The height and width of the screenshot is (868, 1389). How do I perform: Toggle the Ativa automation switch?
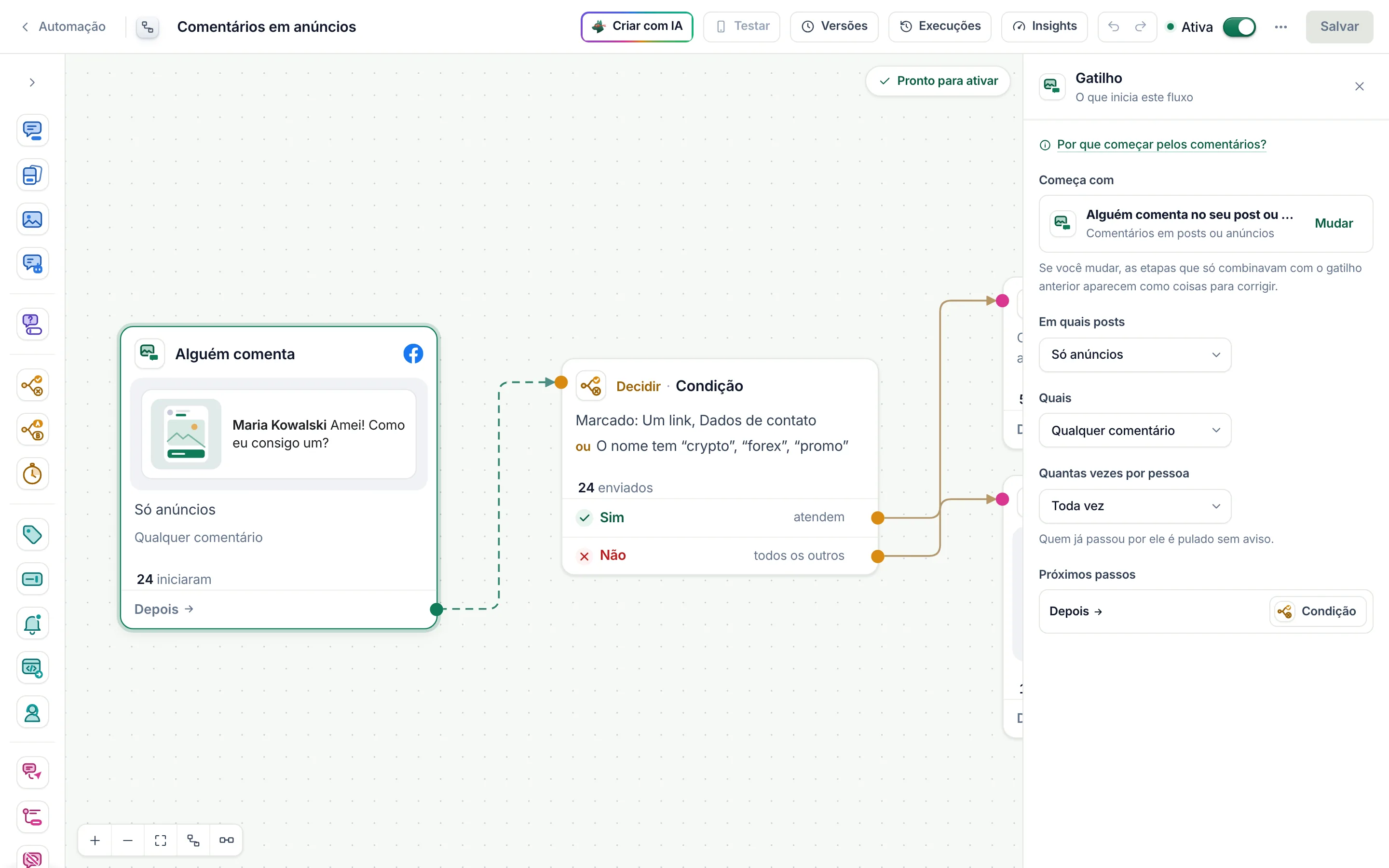(1239, 27)
